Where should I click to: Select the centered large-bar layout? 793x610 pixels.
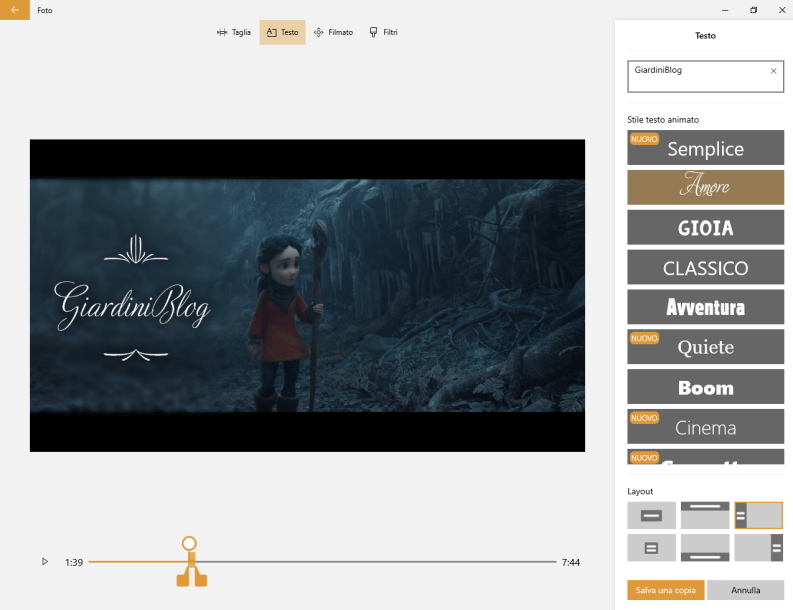click(651, 515)
